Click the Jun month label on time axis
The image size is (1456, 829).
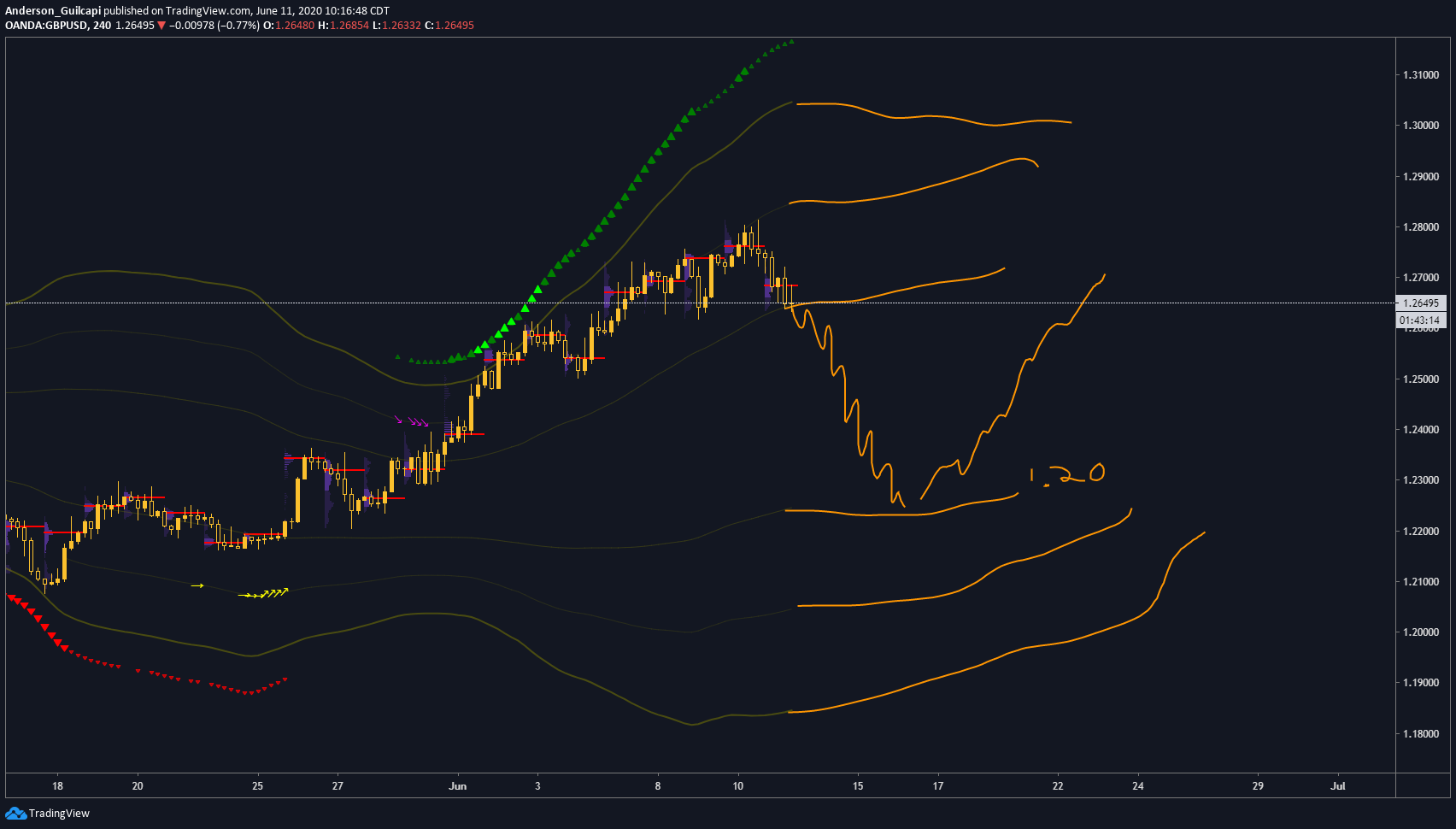(458, 786)
